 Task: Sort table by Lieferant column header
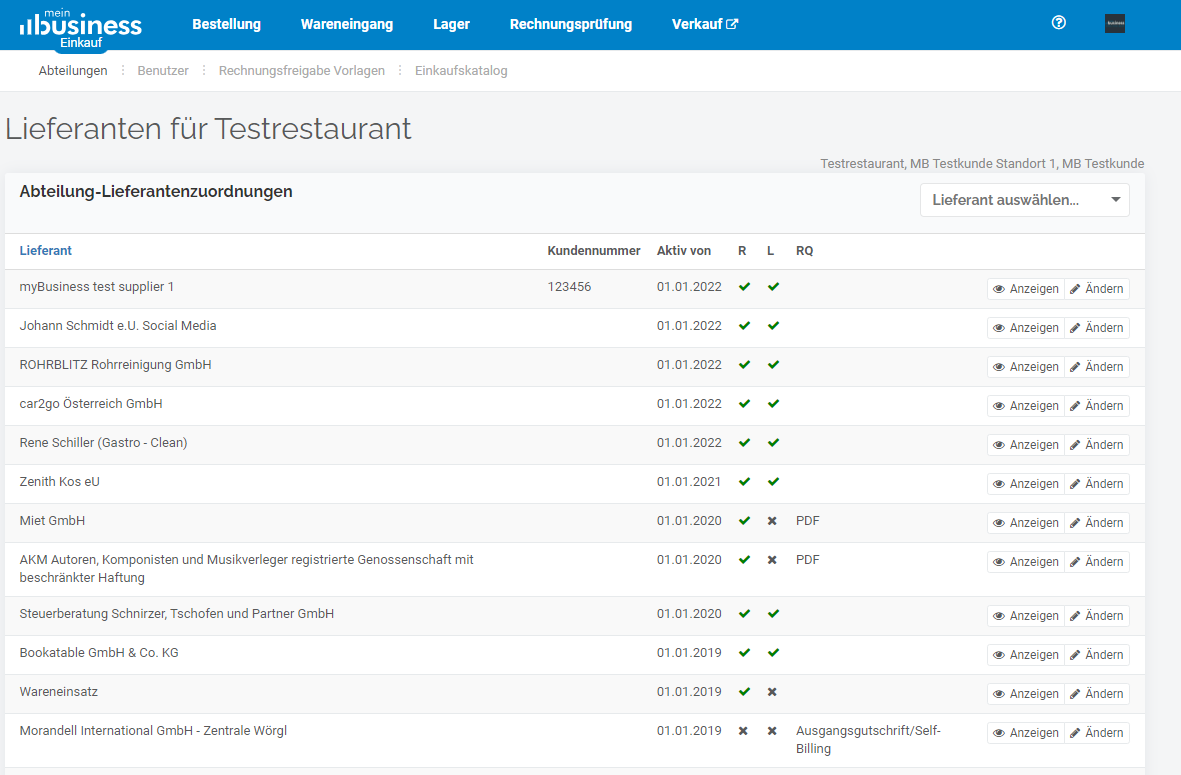[46, 251]
